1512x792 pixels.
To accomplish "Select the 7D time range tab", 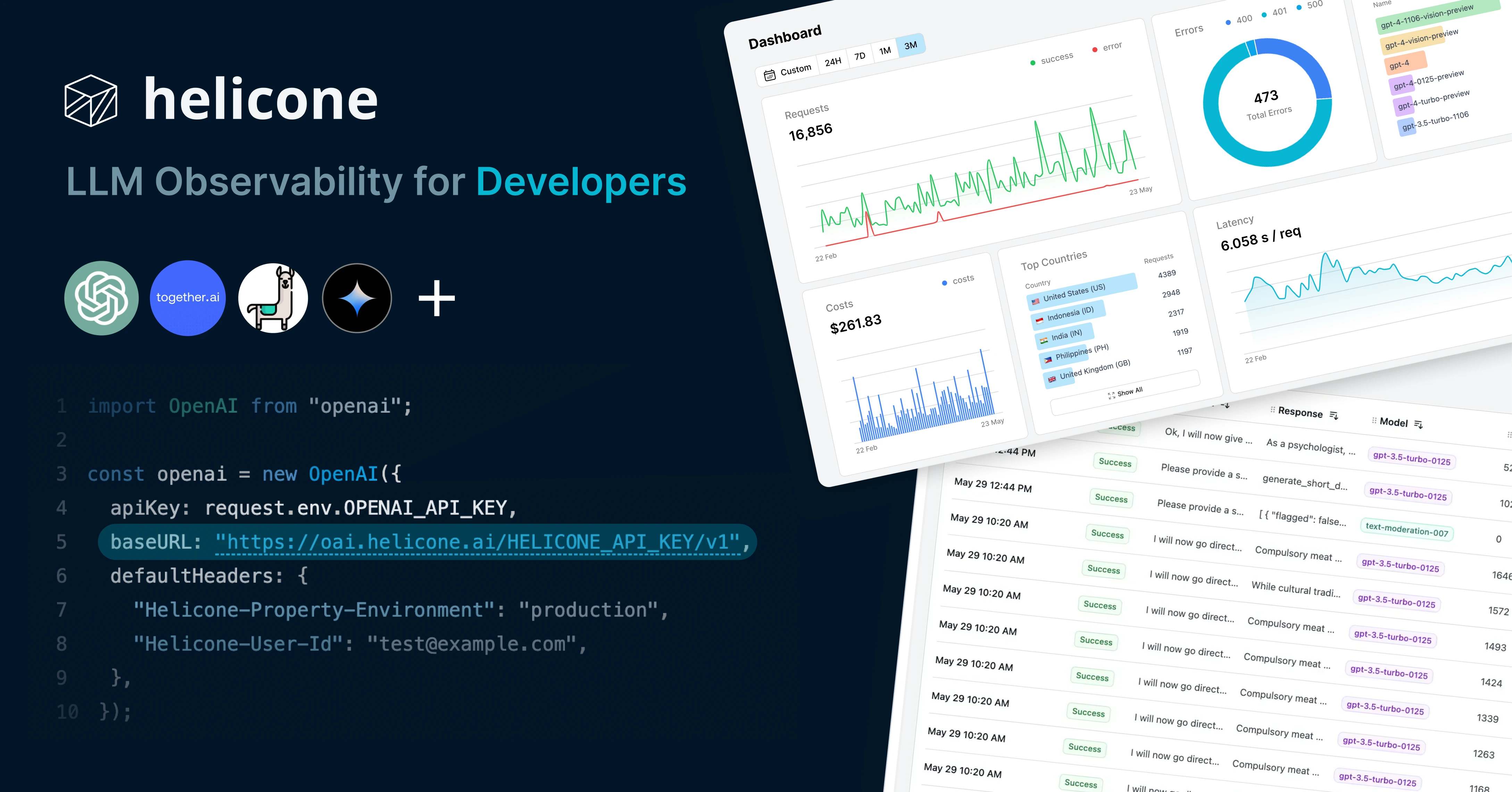I will pyautogui.click(x=860, y=56).
